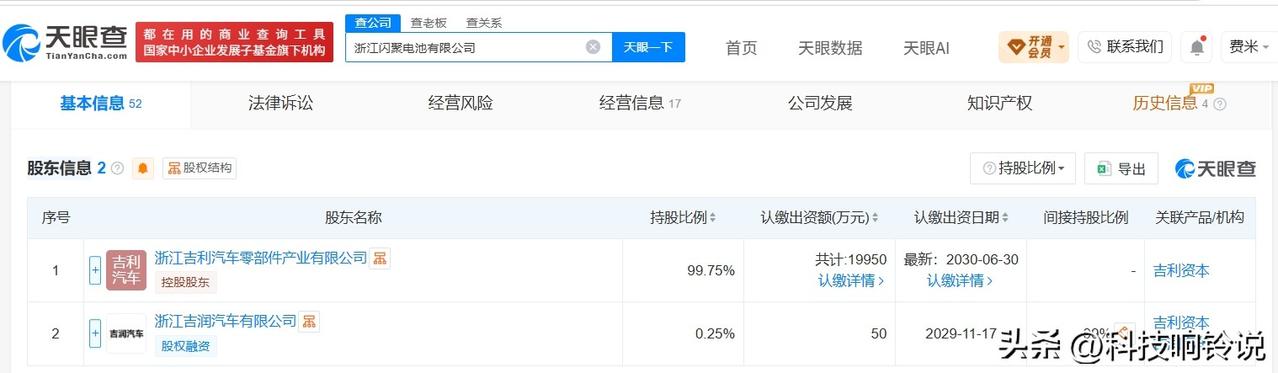
Task: Click the red 国家中小企业发展子基金 banner
Action: click(x=234, y=42)
